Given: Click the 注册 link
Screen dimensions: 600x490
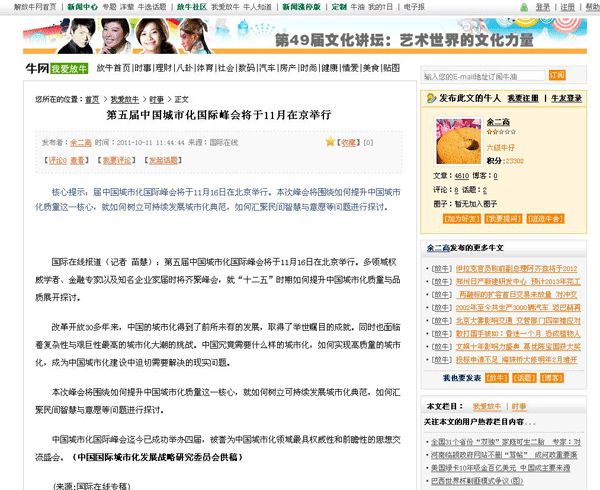Looking at the screenshot, I should (x=567, y=7).
